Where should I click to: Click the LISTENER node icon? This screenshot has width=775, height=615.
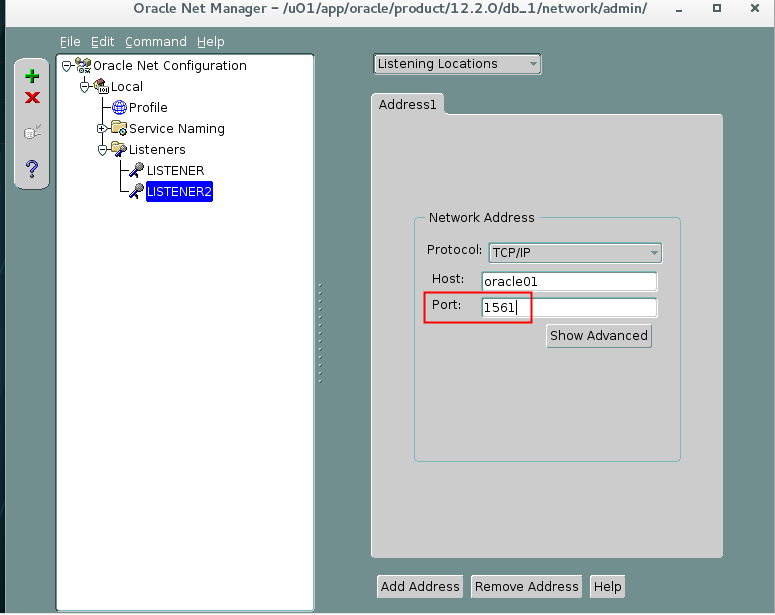[136, 171]
